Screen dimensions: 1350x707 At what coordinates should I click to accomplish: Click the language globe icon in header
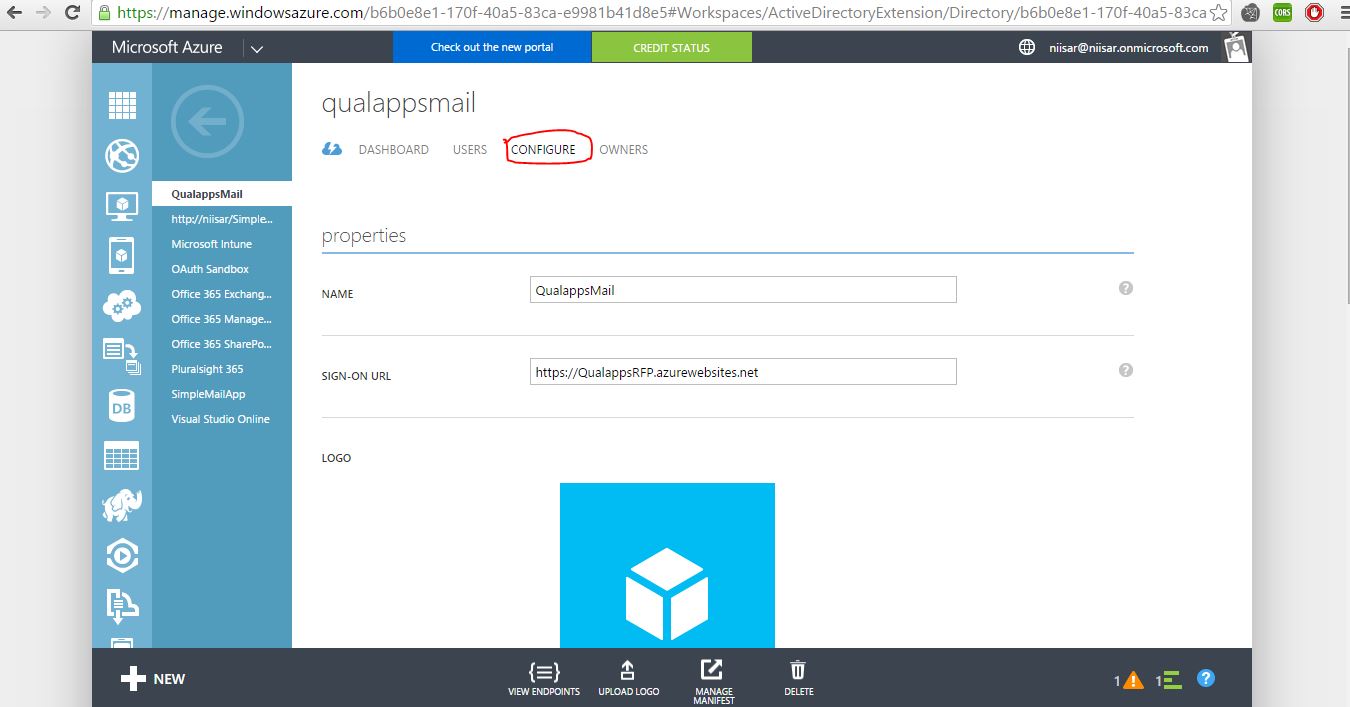click(x=1026, y=48)
